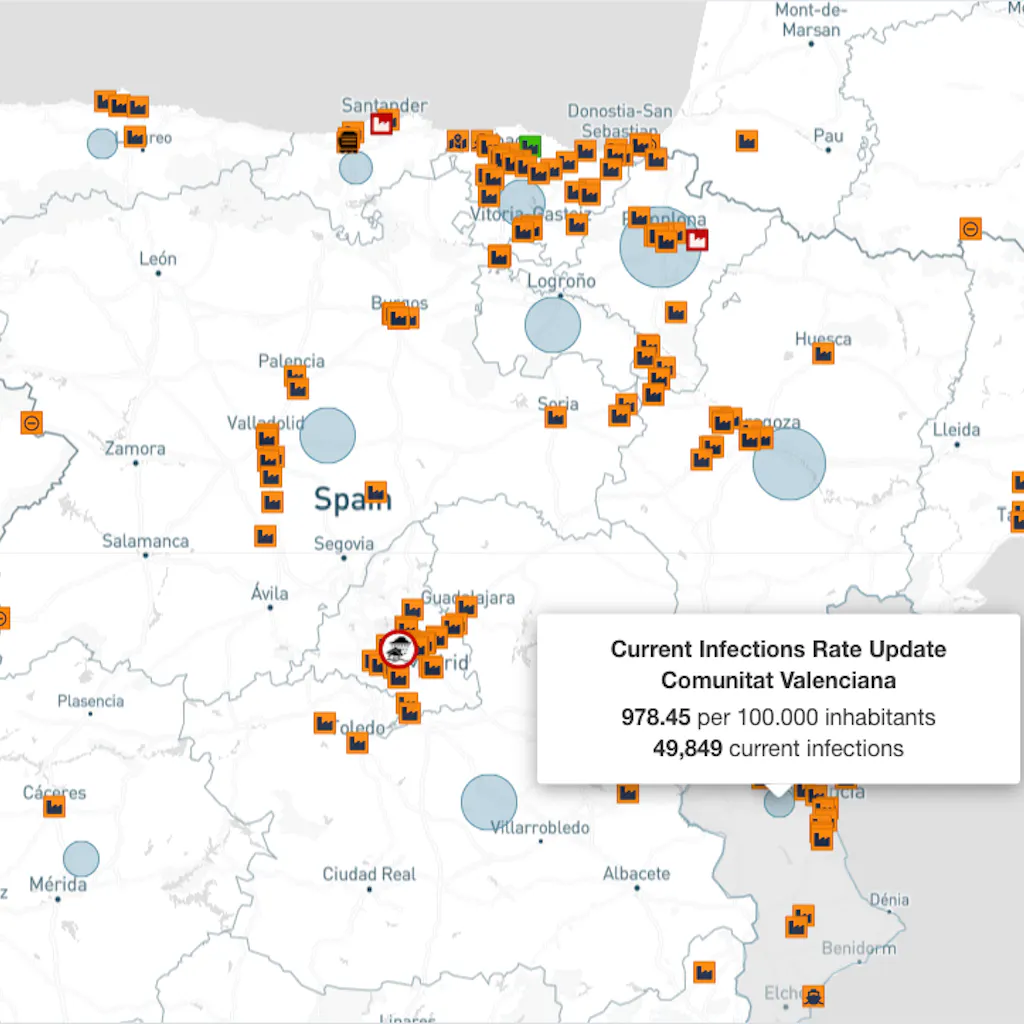Click the city circle over Zaragoza

(787, 463)
